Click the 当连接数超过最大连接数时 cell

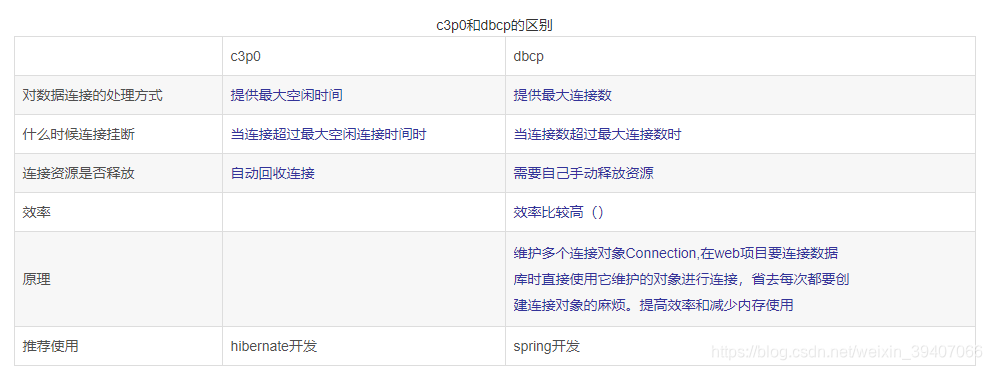coord(740,134)
